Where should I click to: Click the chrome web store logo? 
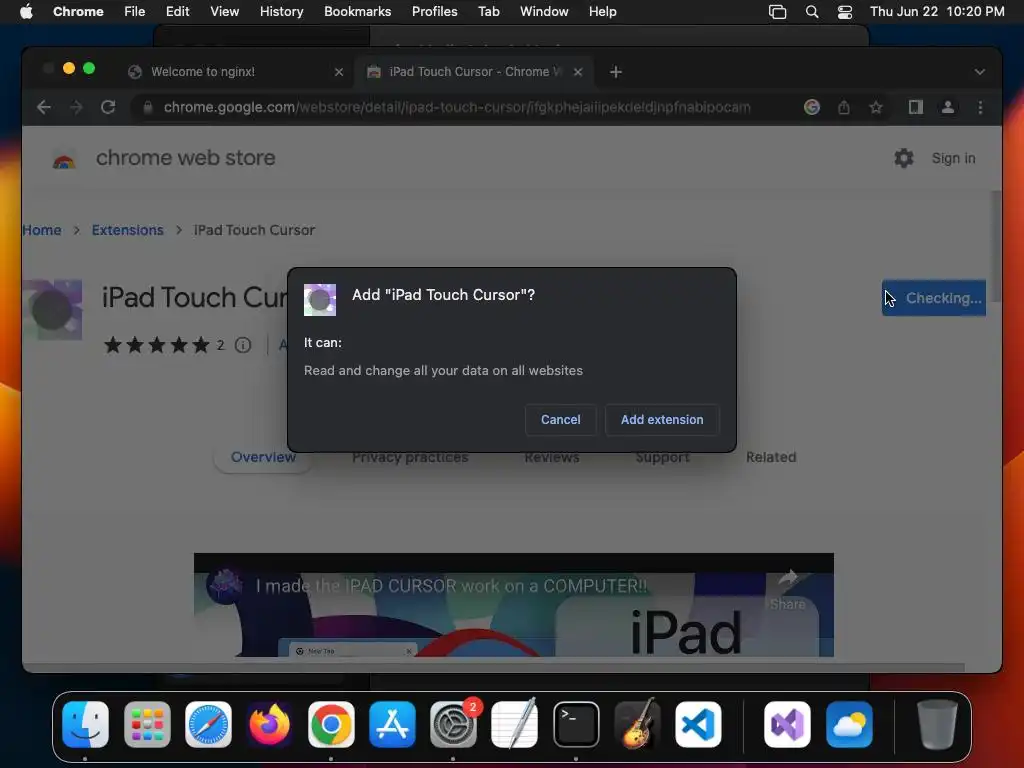pos(64,159)
